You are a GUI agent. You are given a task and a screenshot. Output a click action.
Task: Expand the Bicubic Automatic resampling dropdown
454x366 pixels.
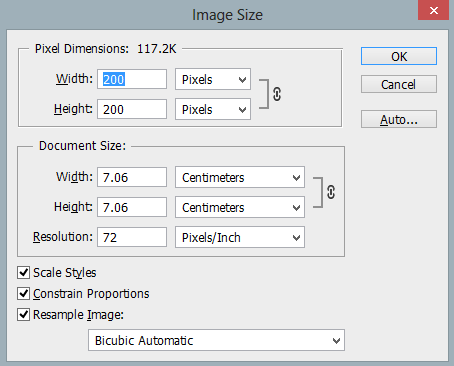216,340
